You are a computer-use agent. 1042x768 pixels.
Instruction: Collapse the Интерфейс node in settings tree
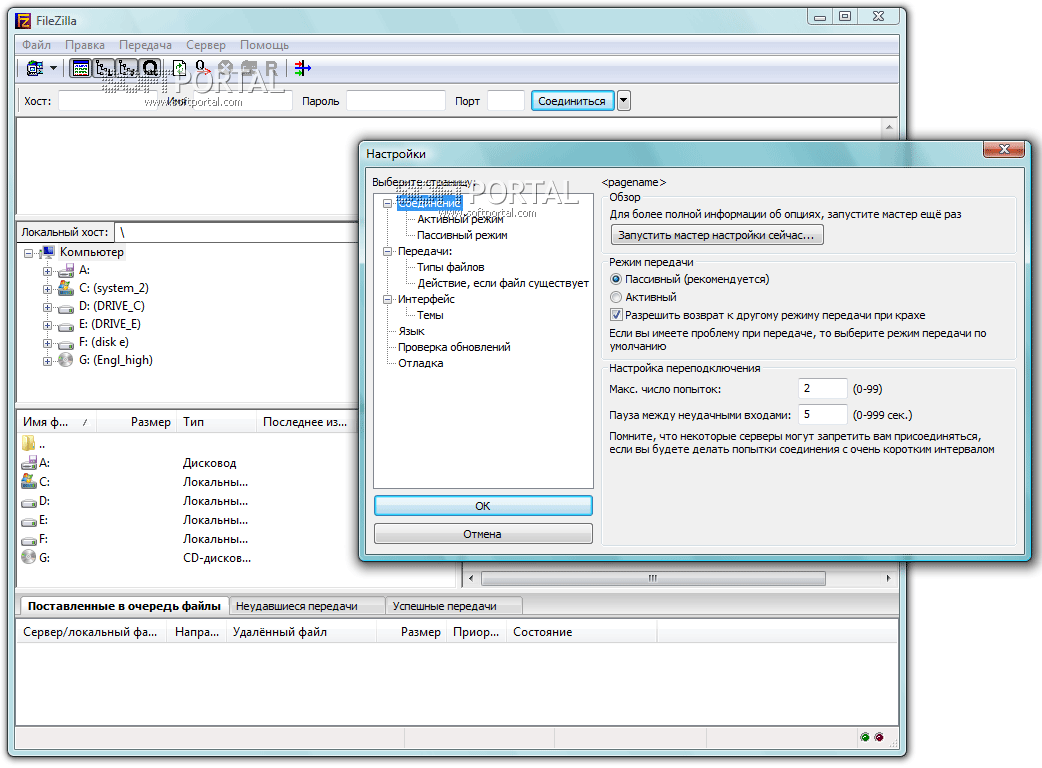[387, 299]
